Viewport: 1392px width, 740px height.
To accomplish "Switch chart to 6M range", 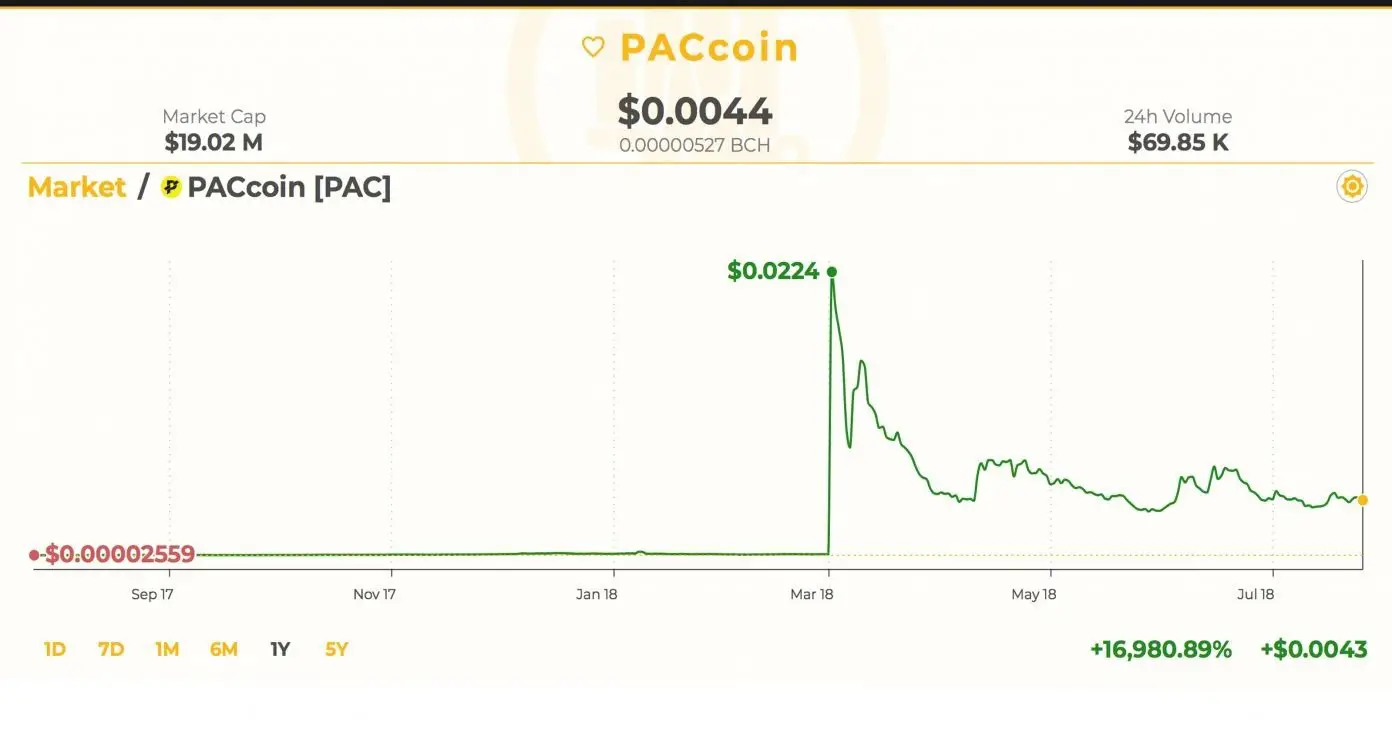I will (x=224, y=650).
